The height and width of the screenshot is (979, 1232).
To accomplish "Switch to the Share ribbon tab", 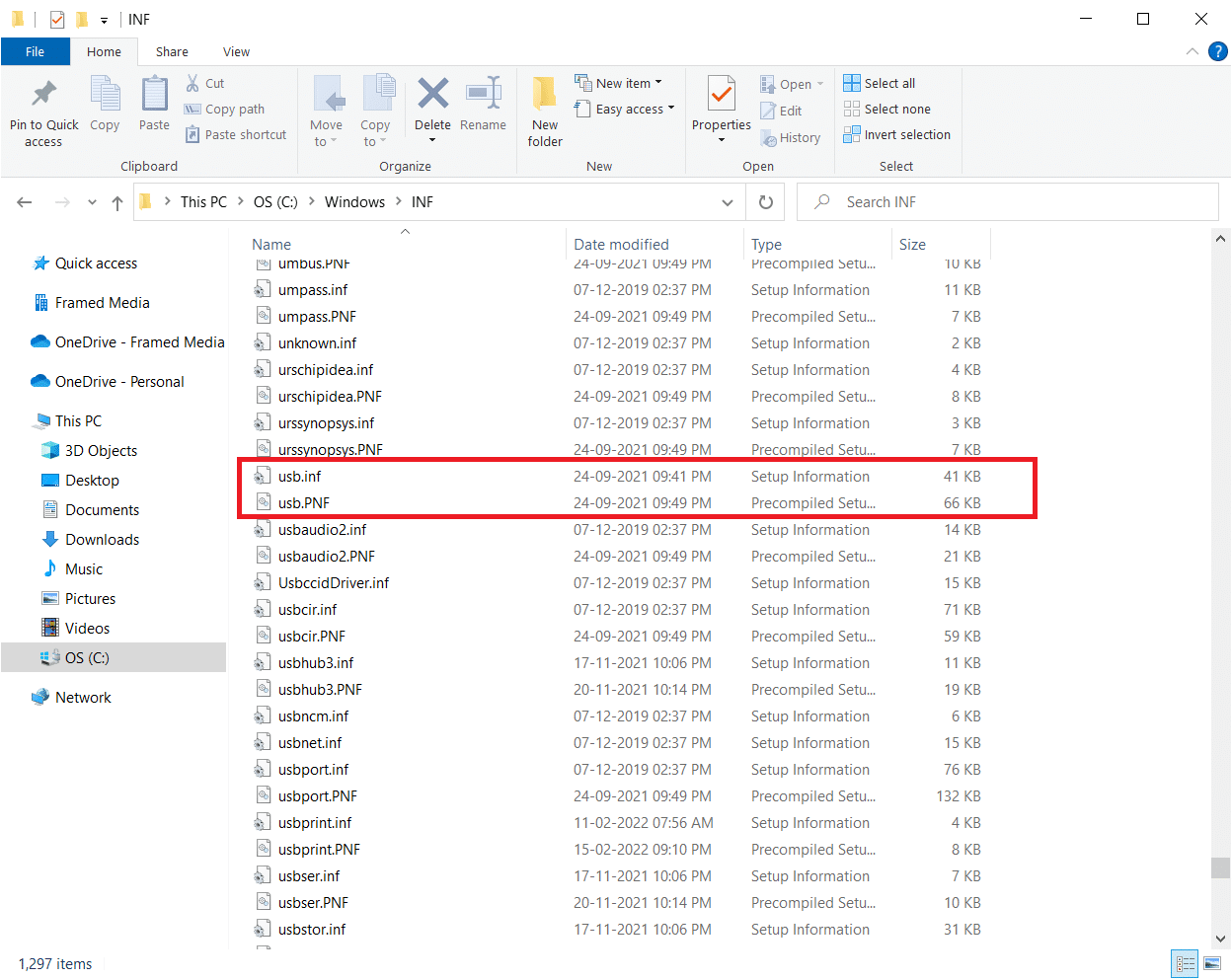I will [x=172, y=51].
